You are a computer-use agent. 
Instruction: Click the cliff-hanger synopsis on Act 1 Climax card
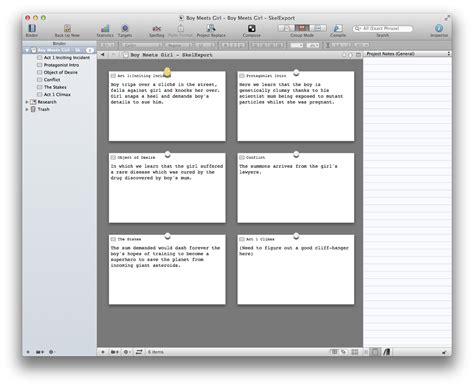(294, 251)
